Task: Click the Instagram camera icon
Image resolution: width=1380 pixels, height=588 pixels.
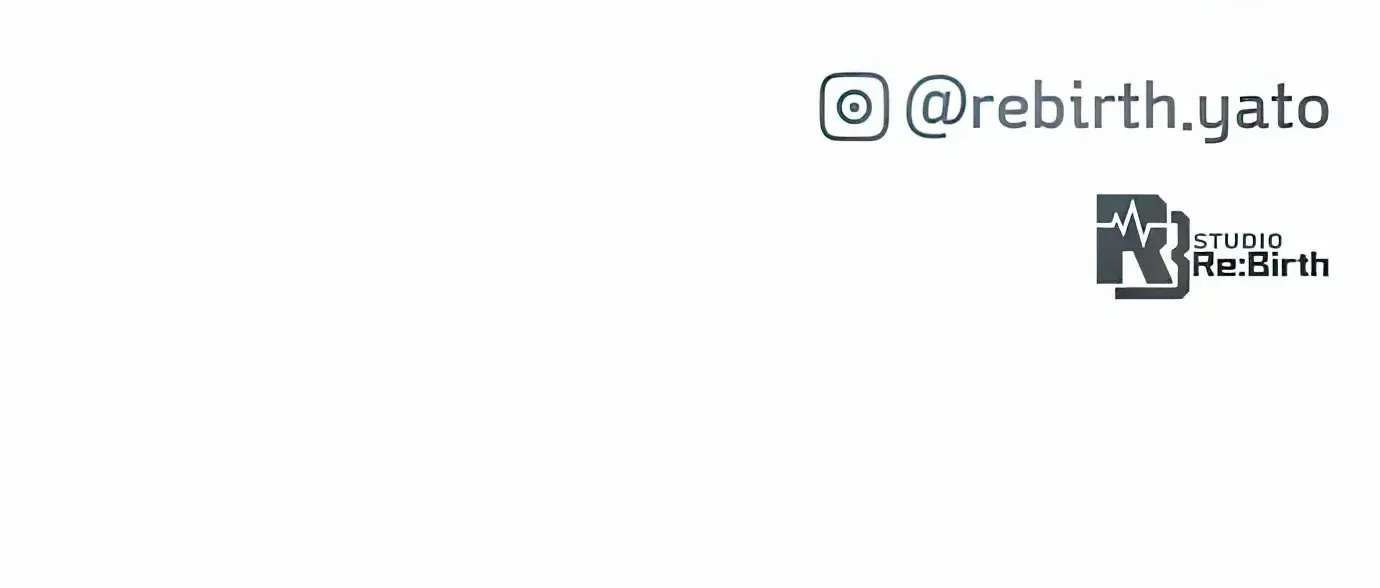Action: coord(854,106)
